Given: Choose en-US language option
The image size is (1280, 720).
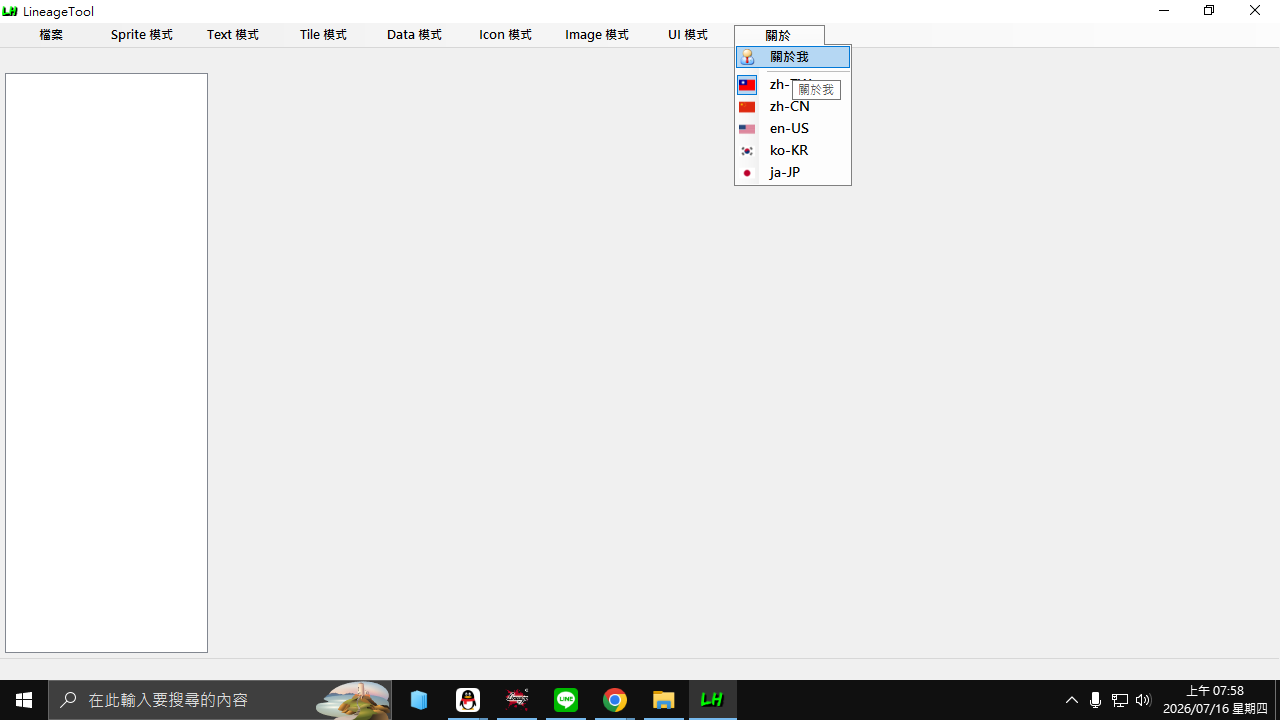Looking at the screenshot, I should click(x=793, y=128).
